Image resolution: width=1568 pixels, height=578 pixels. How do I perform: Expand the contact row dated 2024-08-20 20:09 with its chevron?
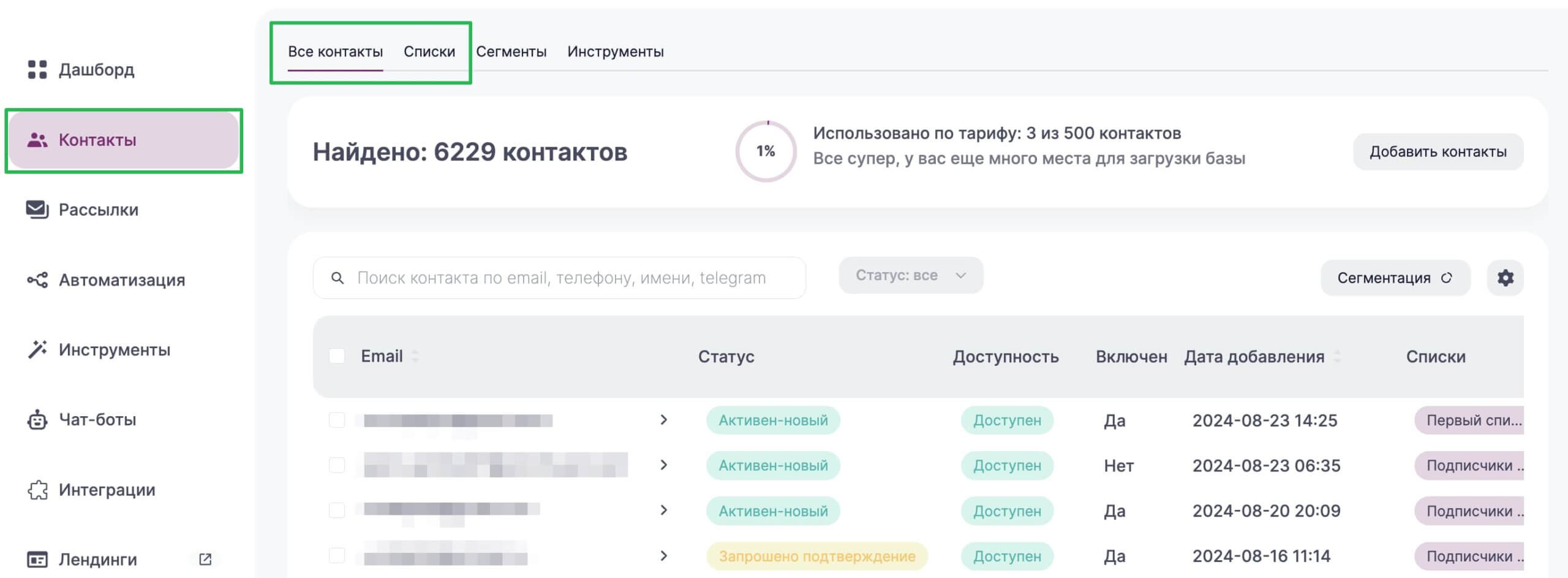(x=663, y=510)
